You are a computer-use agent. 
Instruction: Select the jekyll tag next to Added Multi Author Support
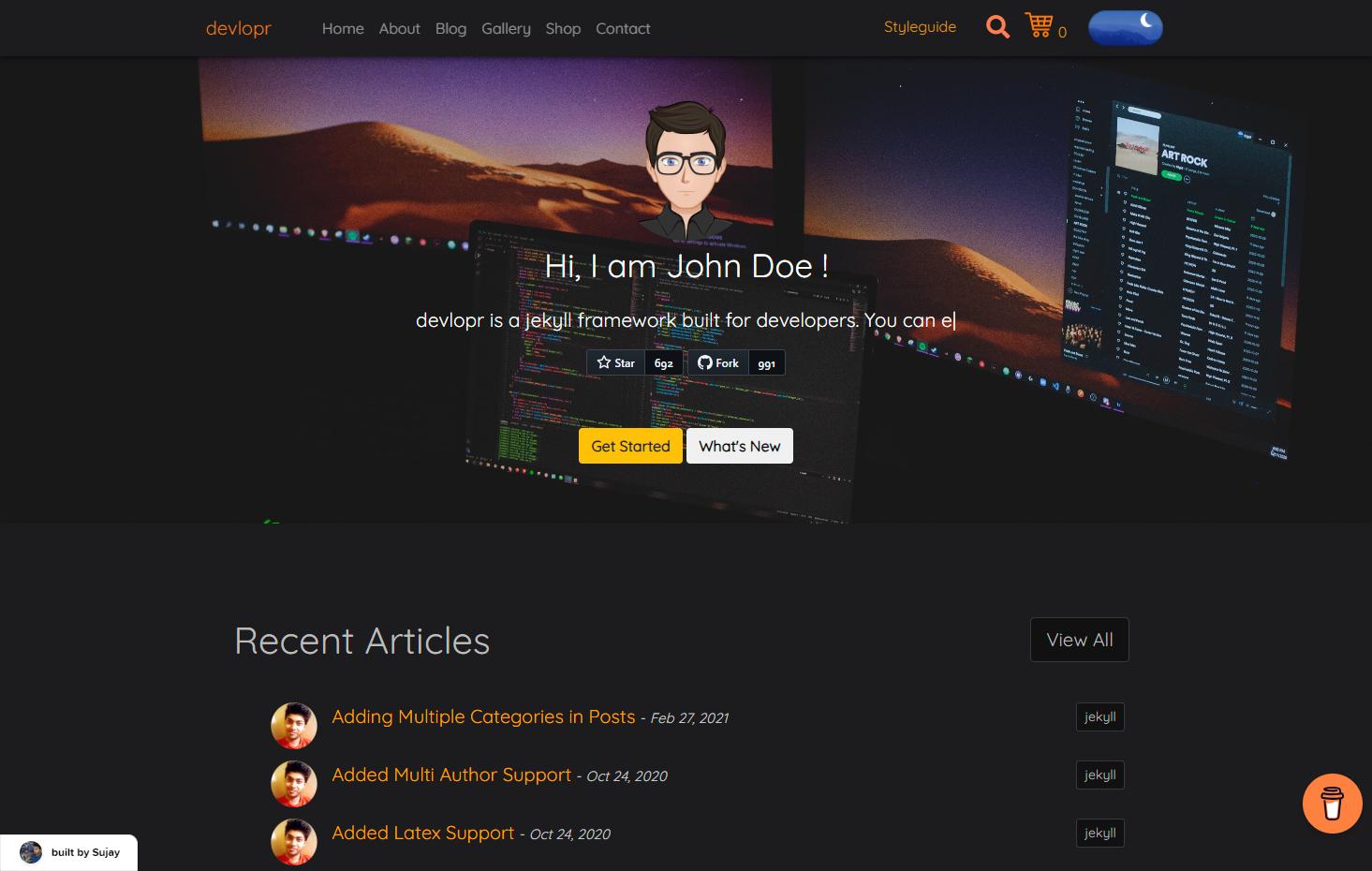(x=1099, y=775)
